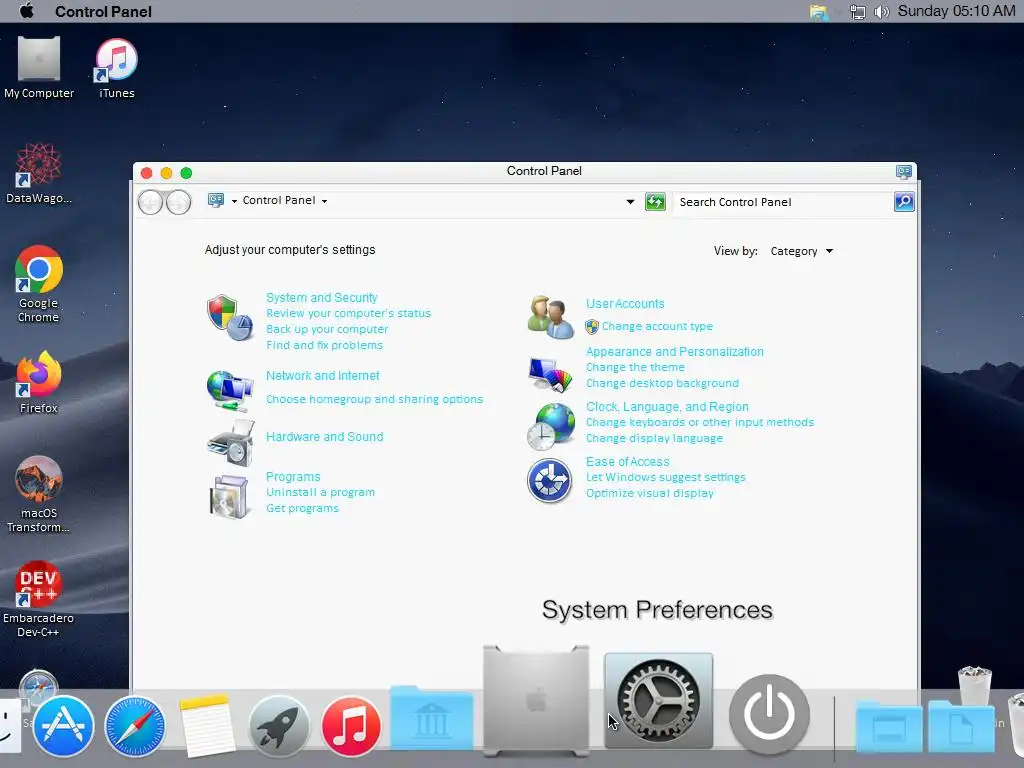Open the App Store icon in the dock

point(63,726)
